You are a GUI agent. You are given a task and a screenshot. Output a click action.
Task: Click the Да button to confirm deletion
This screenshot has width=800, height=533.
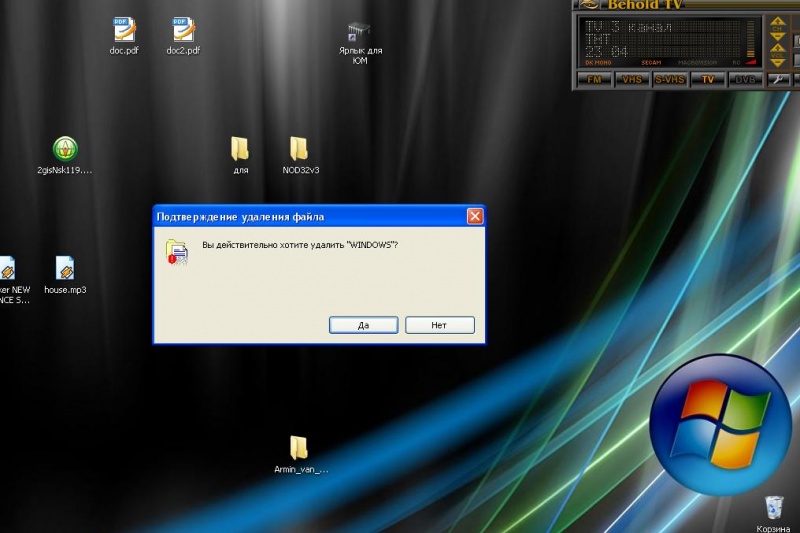tap(363, 325)
